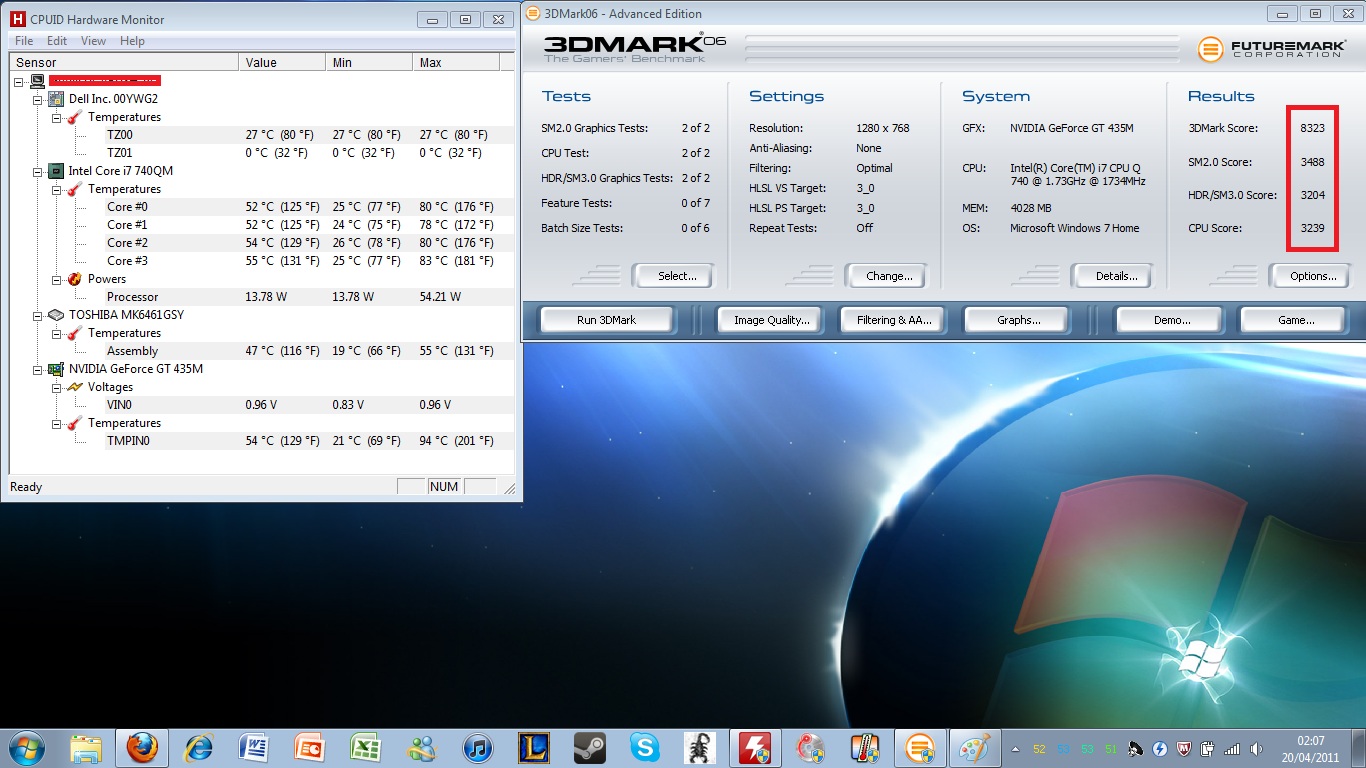The image size is (1366, 768).
Task: Open the Filtering & AA... dialog
Action: click(x=893, y=320)
